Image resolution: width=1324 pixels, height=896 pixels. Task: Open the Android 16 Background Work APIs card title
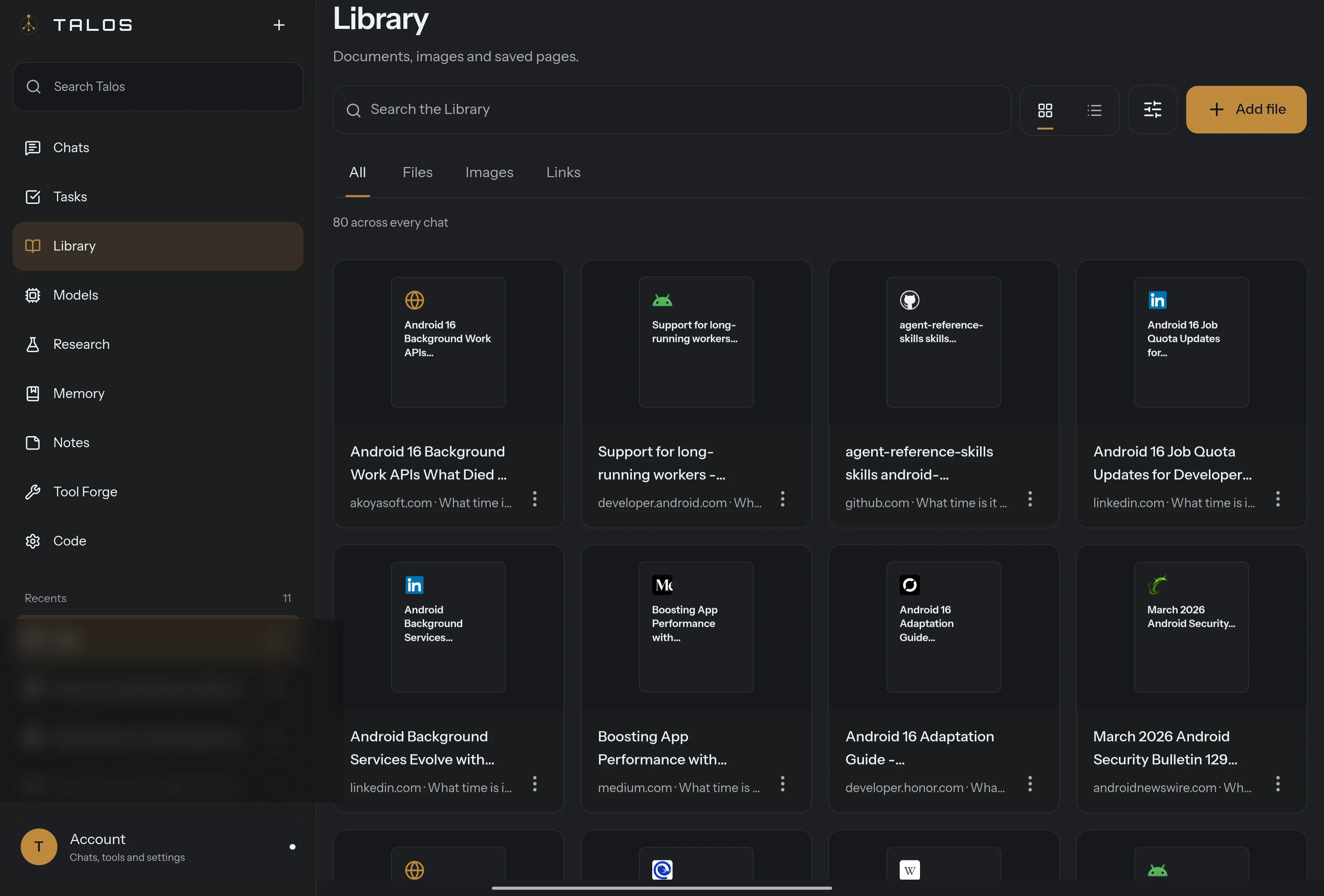[x=429, y=463]
